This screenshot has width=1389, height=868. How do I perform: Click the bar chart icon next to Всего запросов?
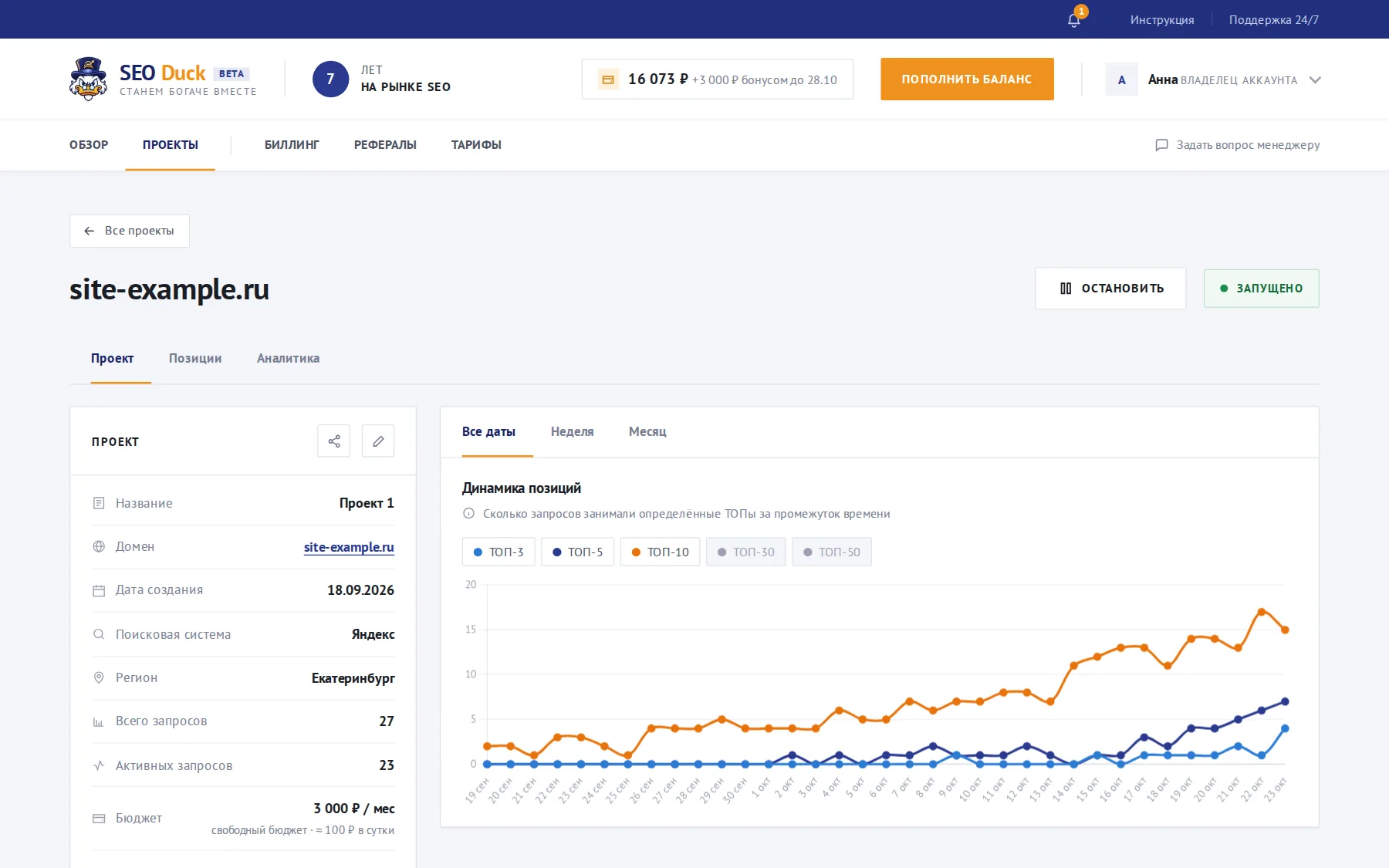coord(99,721)
